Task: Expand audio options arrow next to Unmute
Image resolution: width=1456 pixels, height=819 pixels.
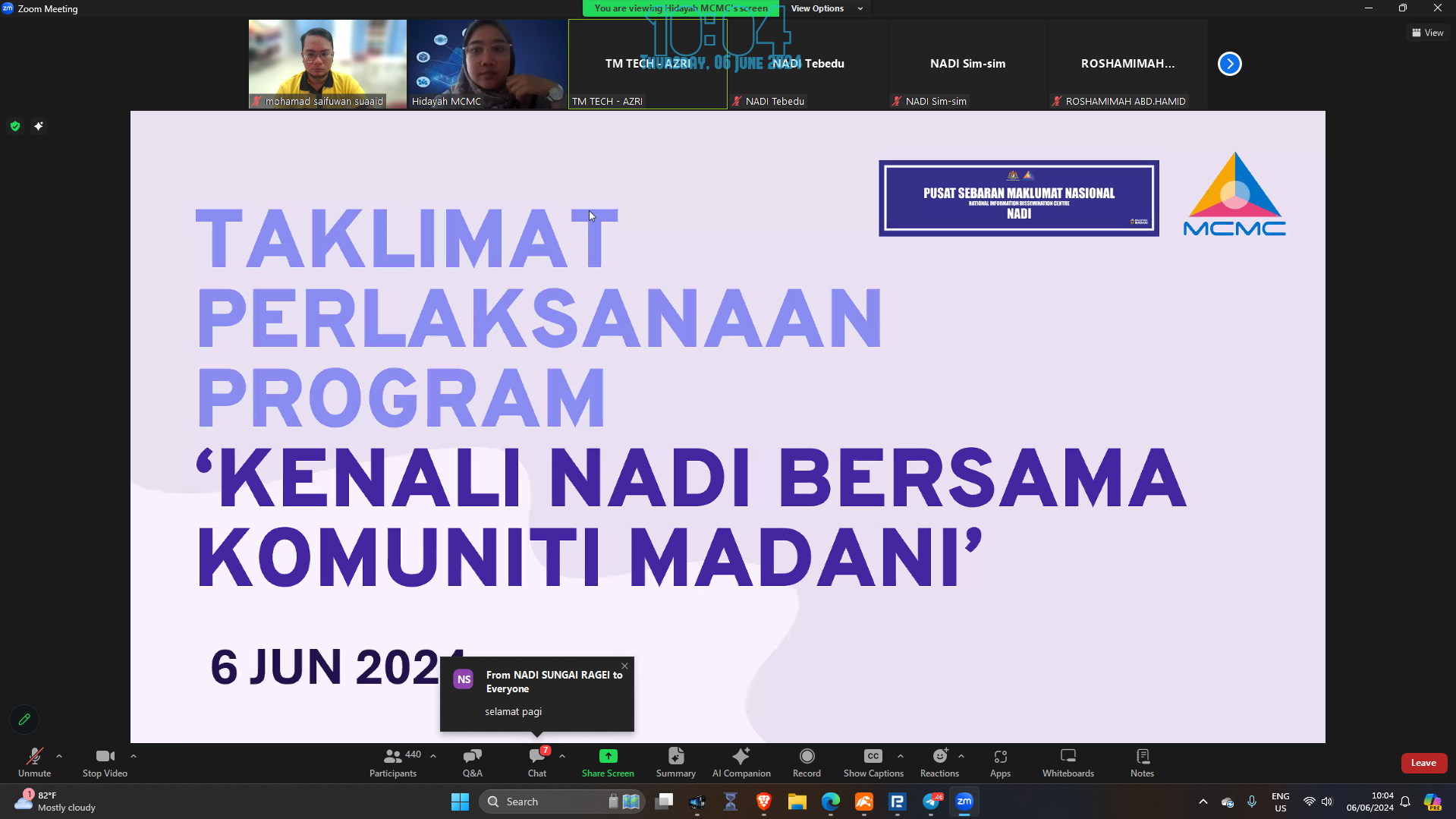Action: [x=59, y=756]
